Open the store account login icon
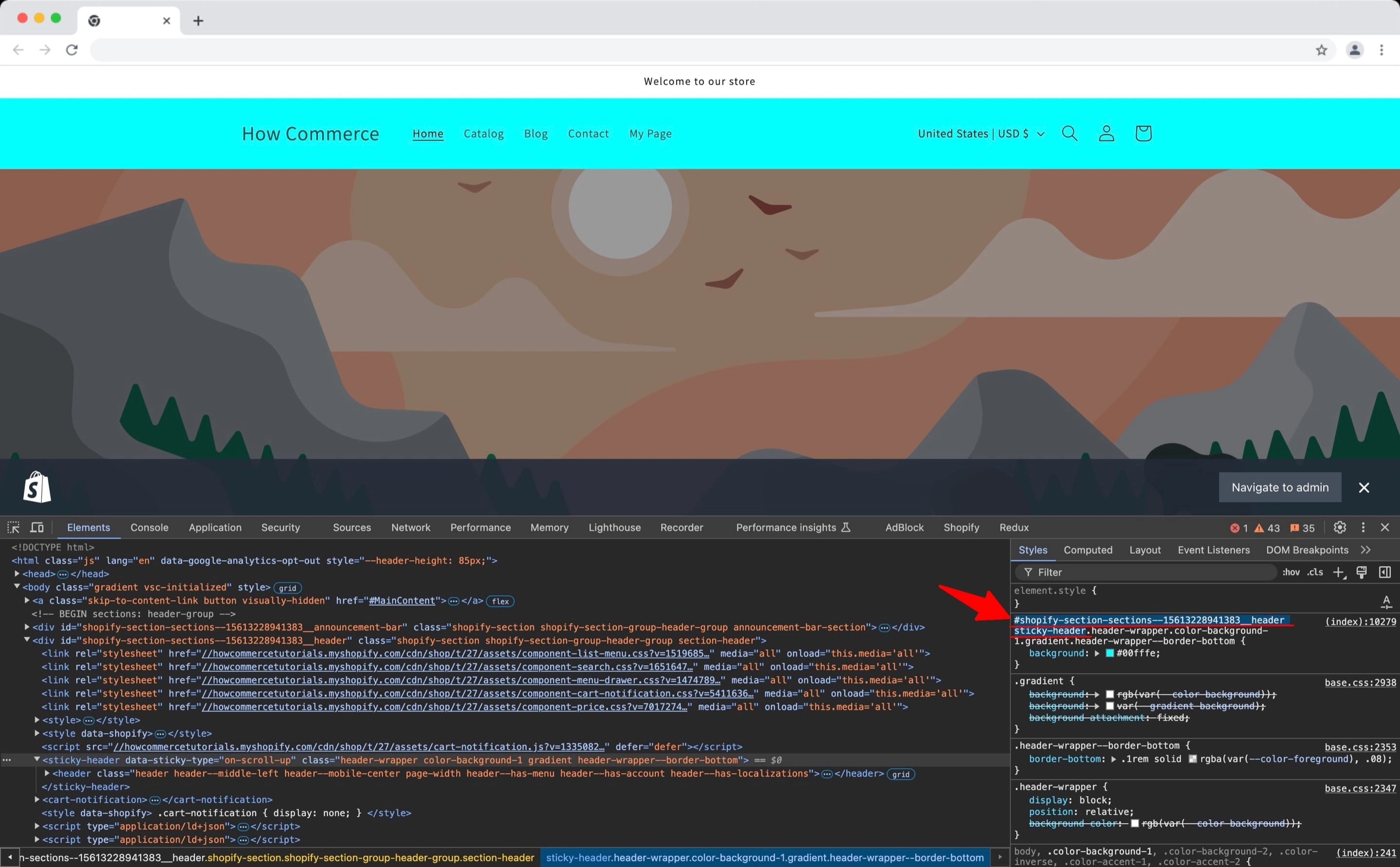 [x=1106, y=134]
